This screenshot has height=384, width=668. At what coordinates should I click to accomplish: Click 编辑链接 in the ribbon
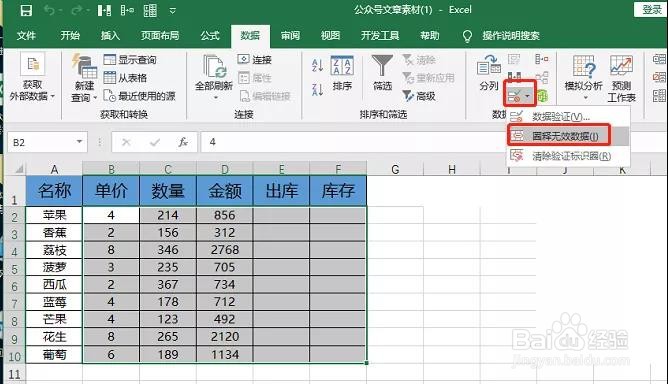coord(265,96)
